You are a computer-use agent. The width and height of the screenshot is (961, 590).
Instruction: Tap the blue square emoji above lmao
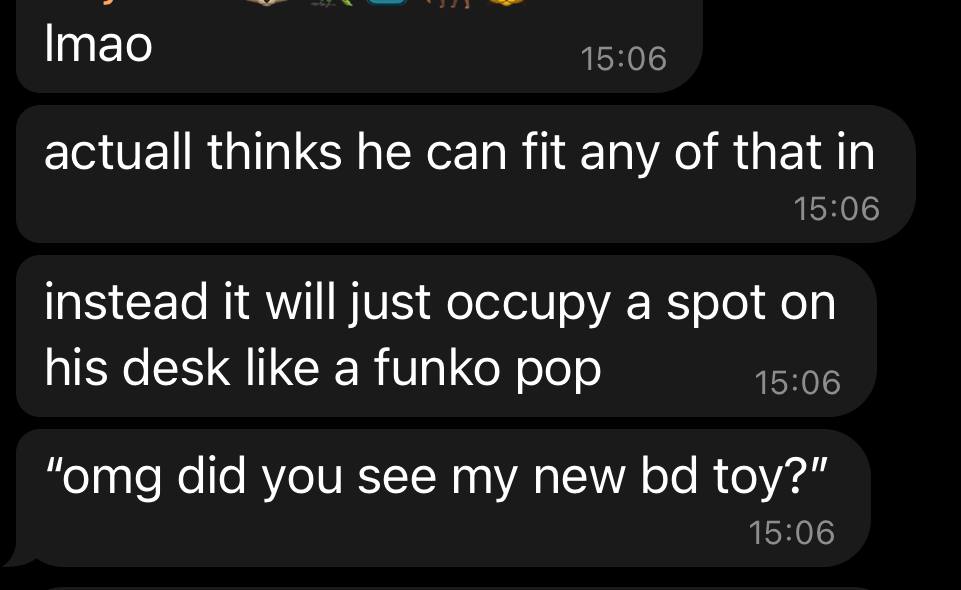387,2
